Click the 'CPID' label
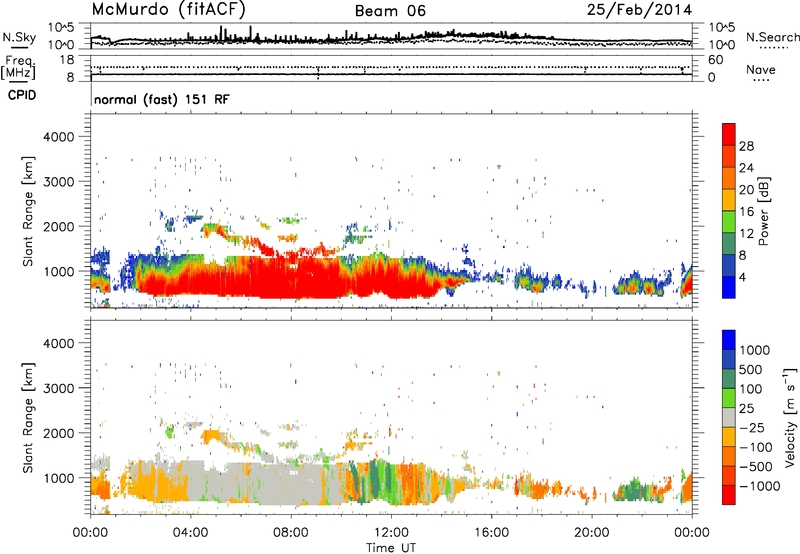Viewport: 800px width, 554px height. 22,95
